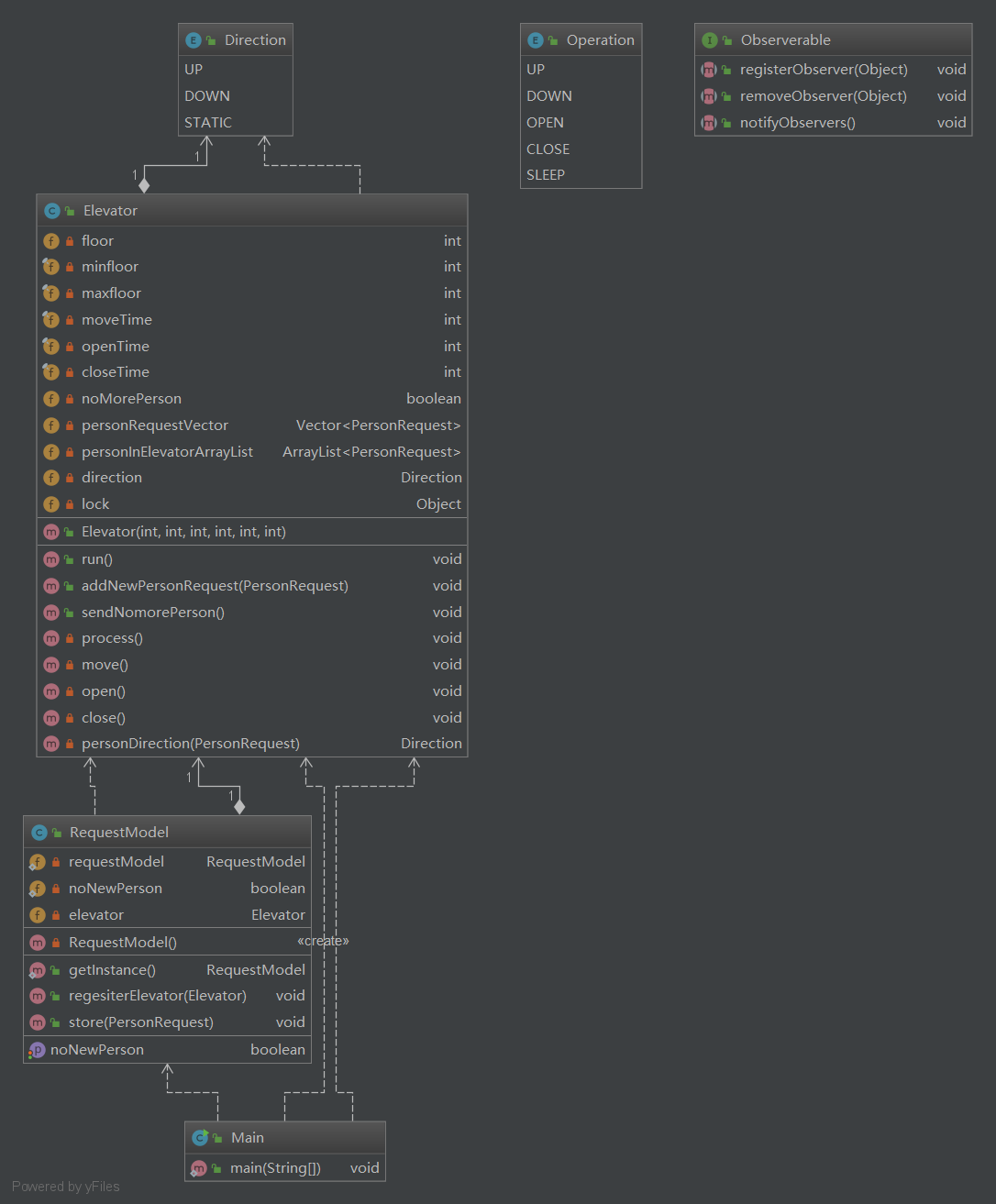Click the composition diamond above RequestModel
Image resolution: width=996 pixels, height=1204 pixels.
click(x=239, y=807)
